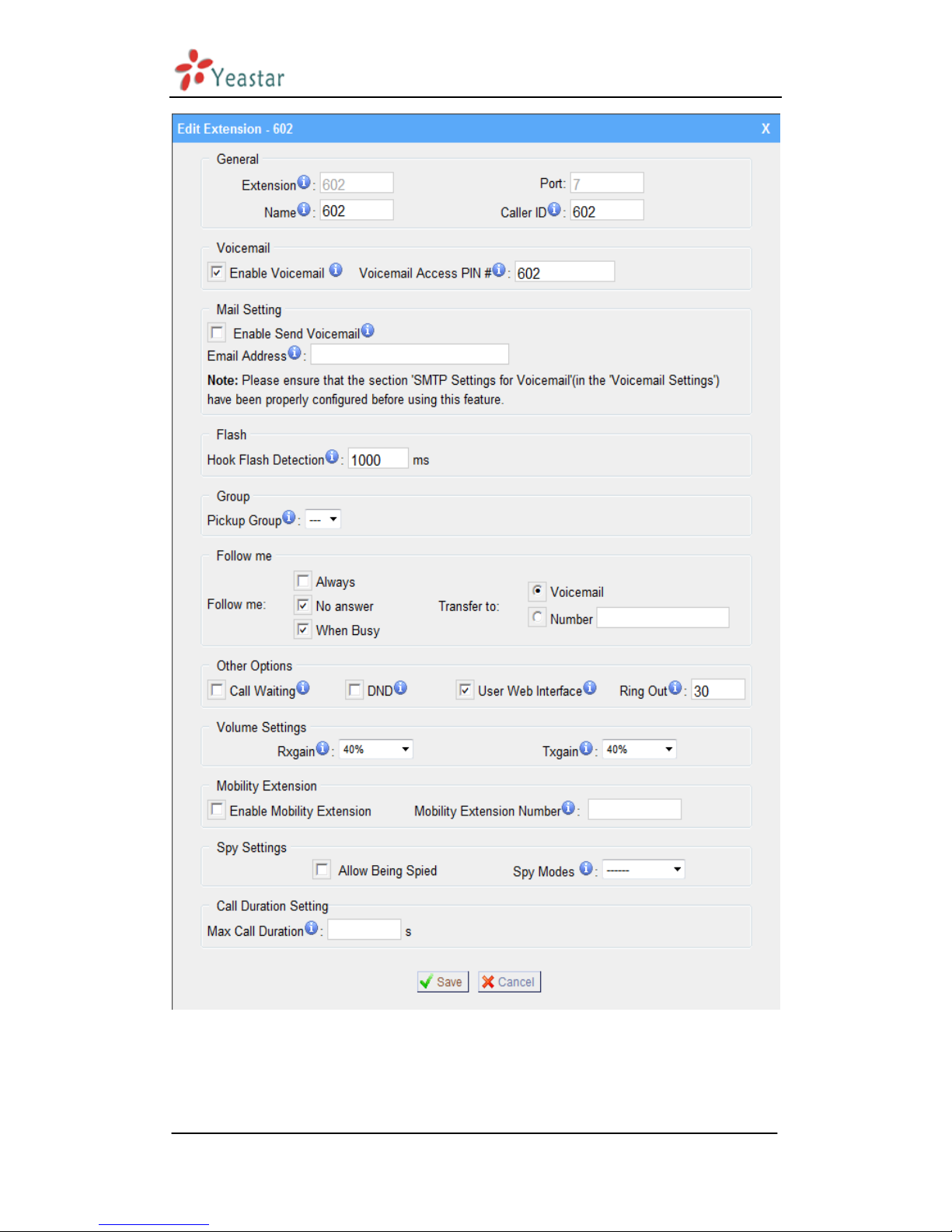Close the Edit Extension dialog with X
The width and height of the screenshot is (952, 1232).
pos(765,129)
